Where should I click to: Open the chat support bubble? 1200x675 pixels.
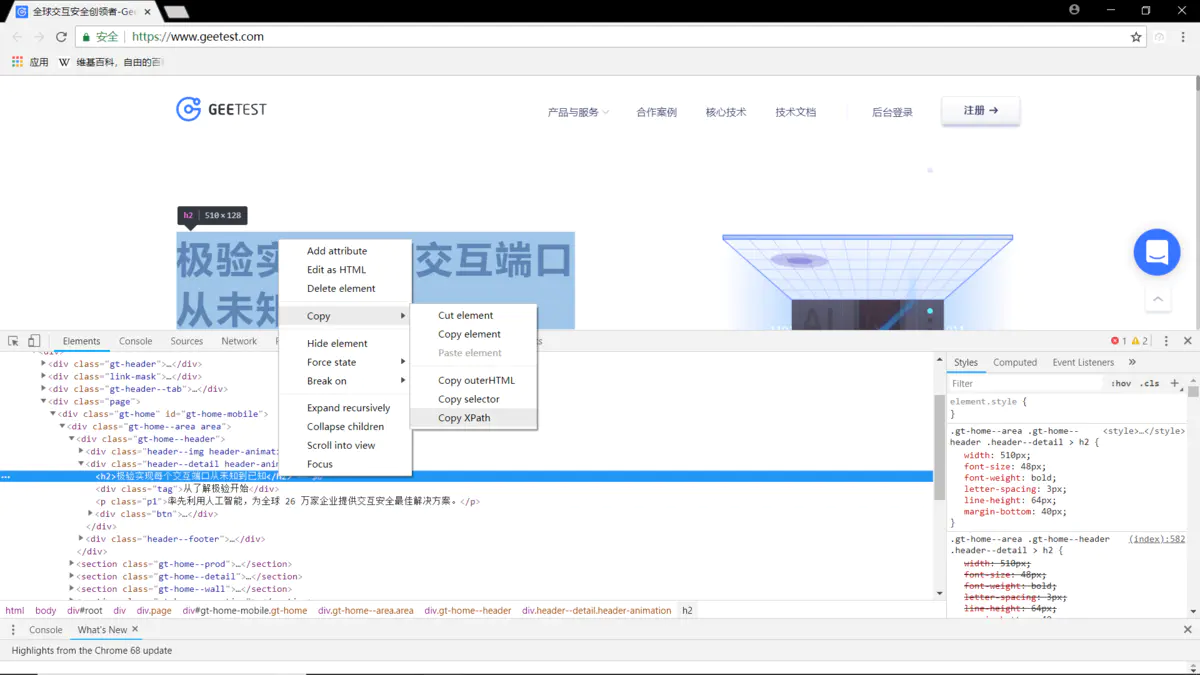tap(1157, 252)
